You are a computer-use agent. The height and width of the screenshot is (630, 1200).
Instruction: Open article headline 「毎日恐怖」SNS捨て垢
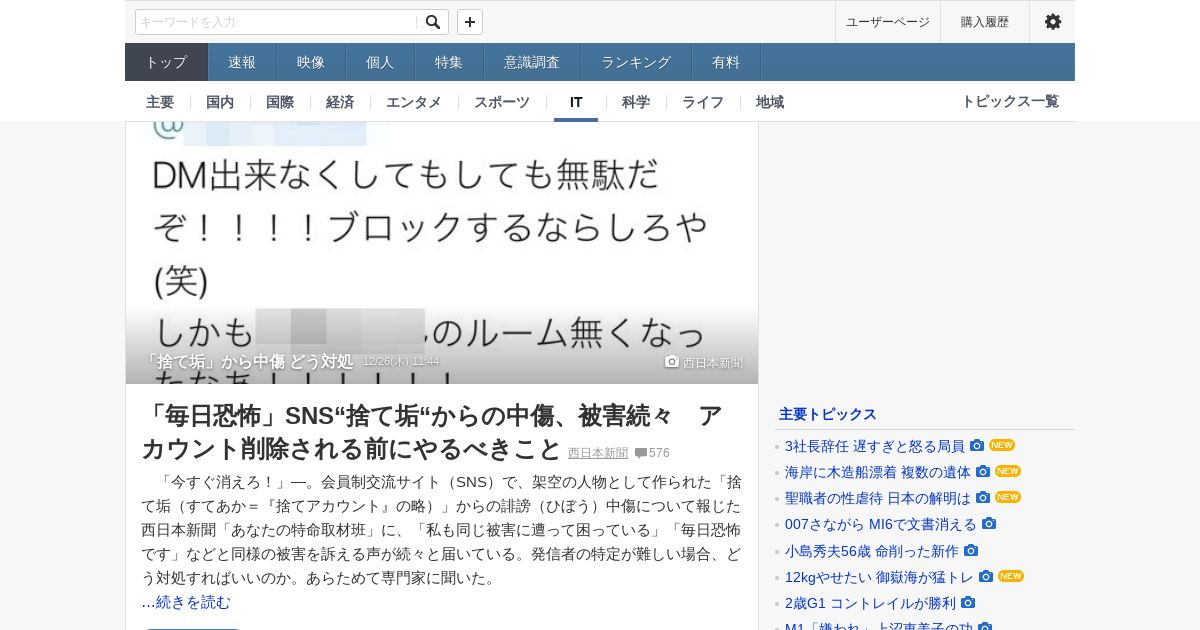pos(432,432)
